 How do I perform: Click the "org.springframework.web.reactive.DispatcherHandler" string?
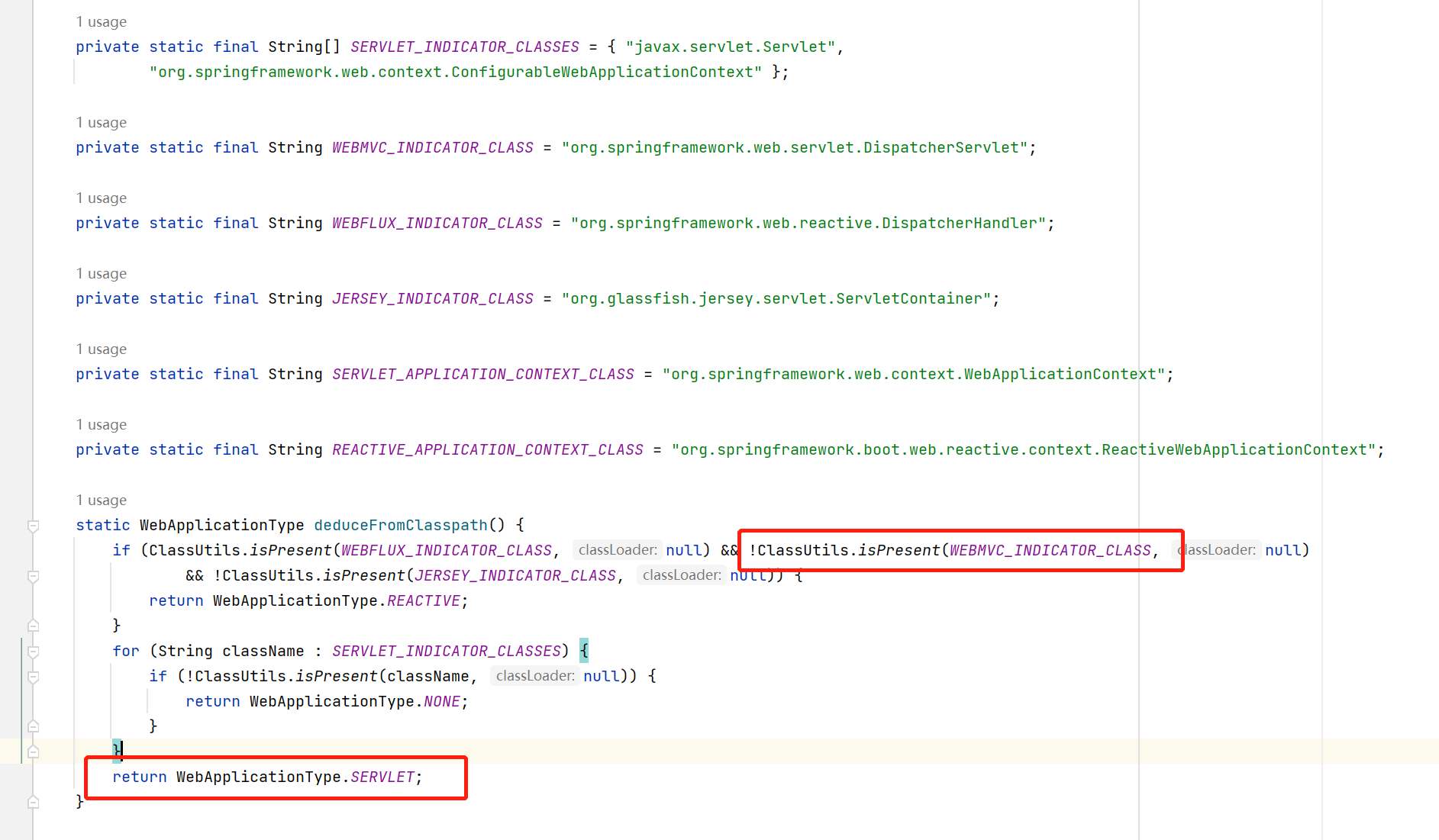coord(808,223)
